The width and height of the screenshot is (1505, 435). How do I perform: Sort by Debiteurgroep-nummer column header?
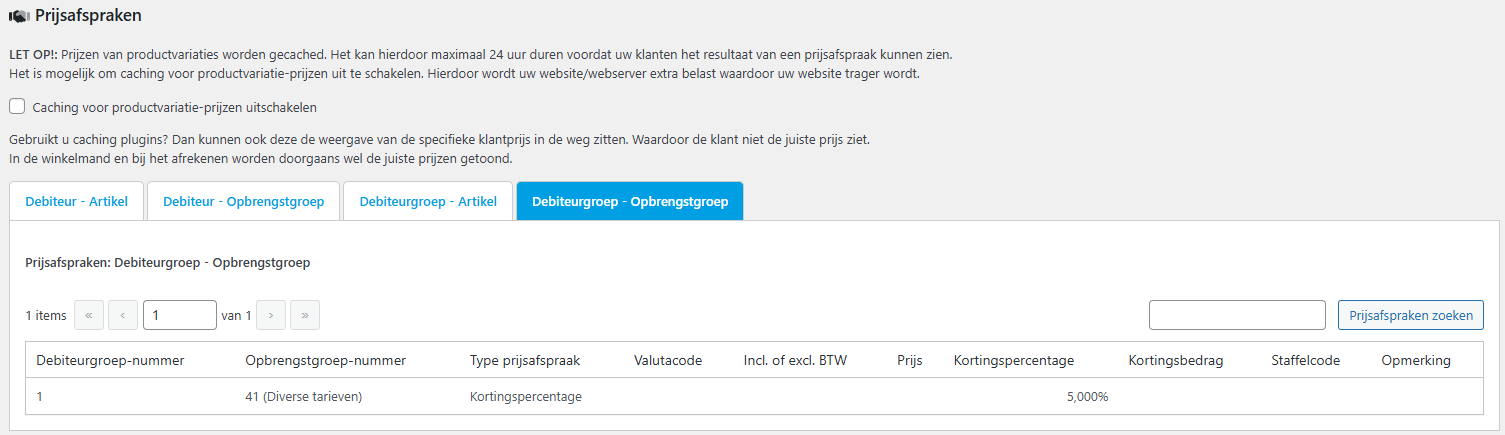(110, 360)
